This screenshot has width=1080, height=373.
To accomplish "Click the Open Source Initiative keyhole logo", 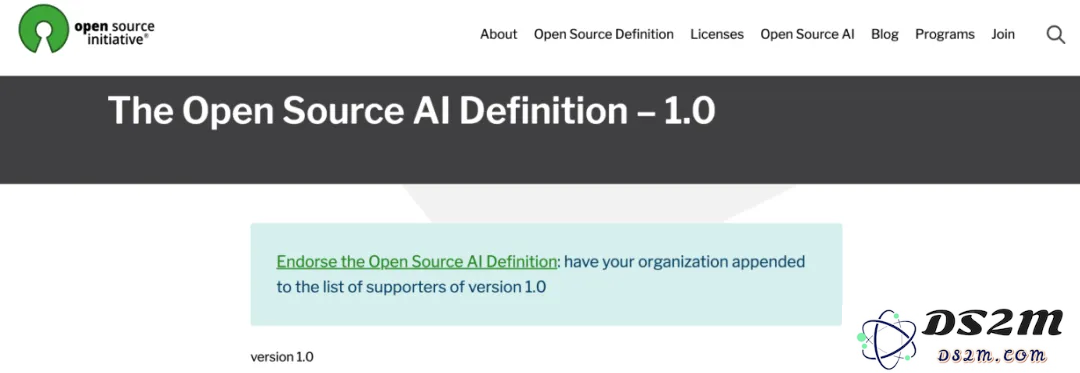I will 44,29.
